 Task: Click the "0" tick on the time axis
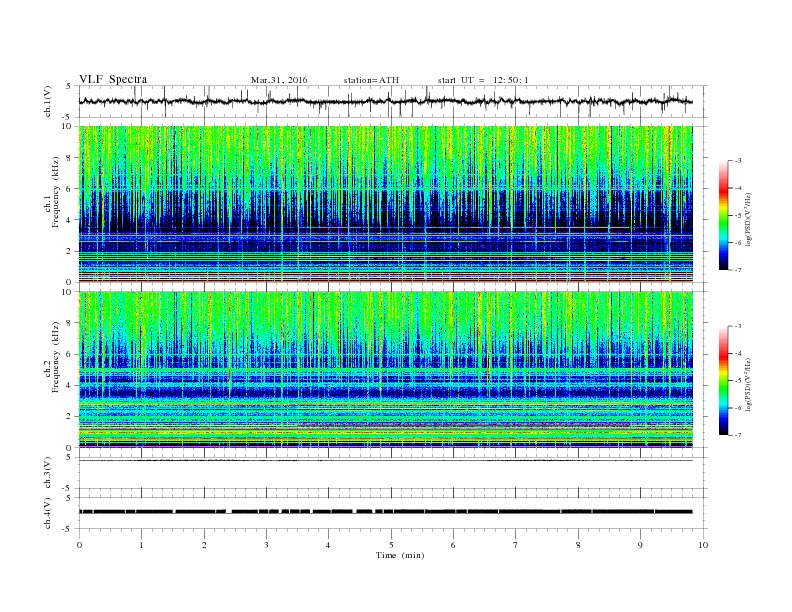pos(79,545)
